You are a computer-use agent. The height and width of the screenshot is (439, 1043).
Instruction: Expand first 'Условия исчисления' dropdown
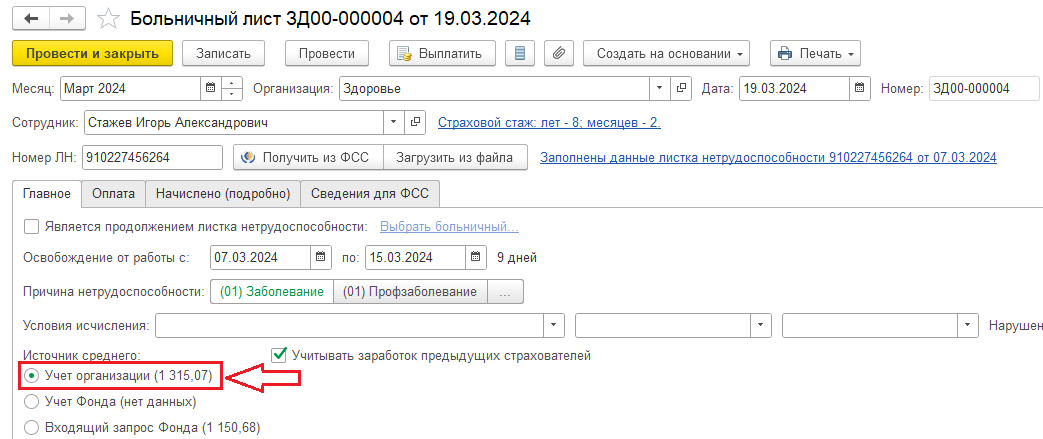[554, 326]
